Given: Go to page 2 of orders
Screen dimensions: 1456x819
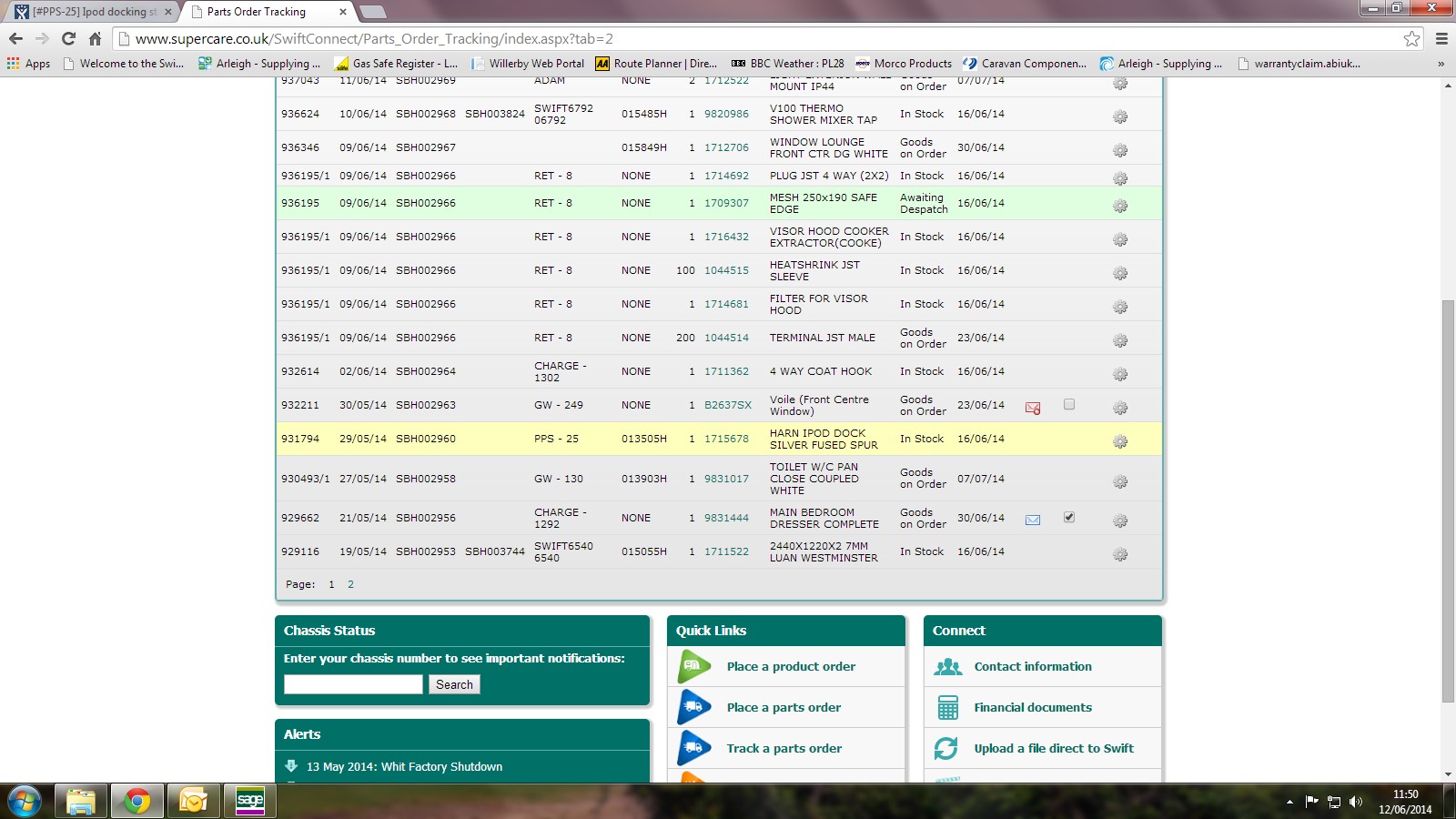Looking at the screenshot, I should click(350, 584).
